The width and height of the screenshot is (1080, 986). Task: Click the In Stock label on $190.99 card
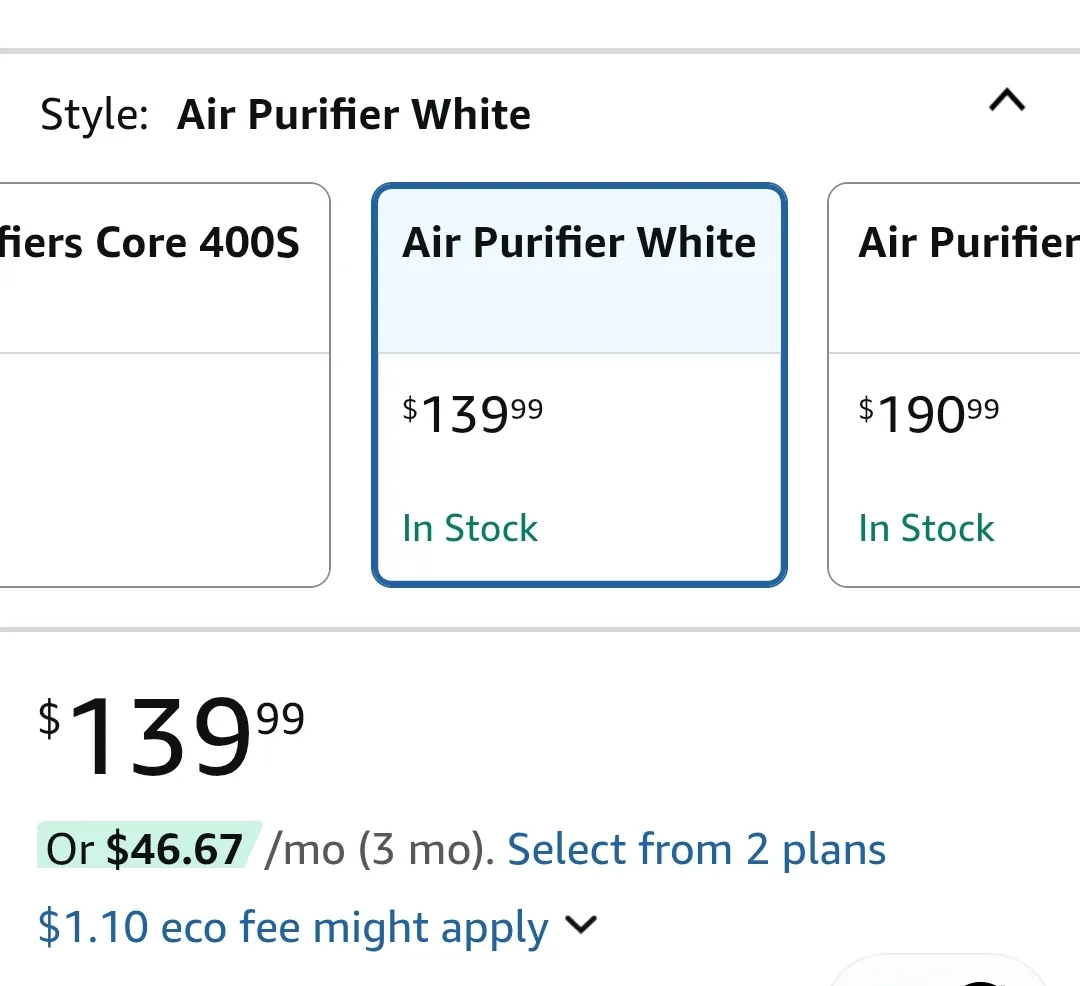(x=926, y=528)
